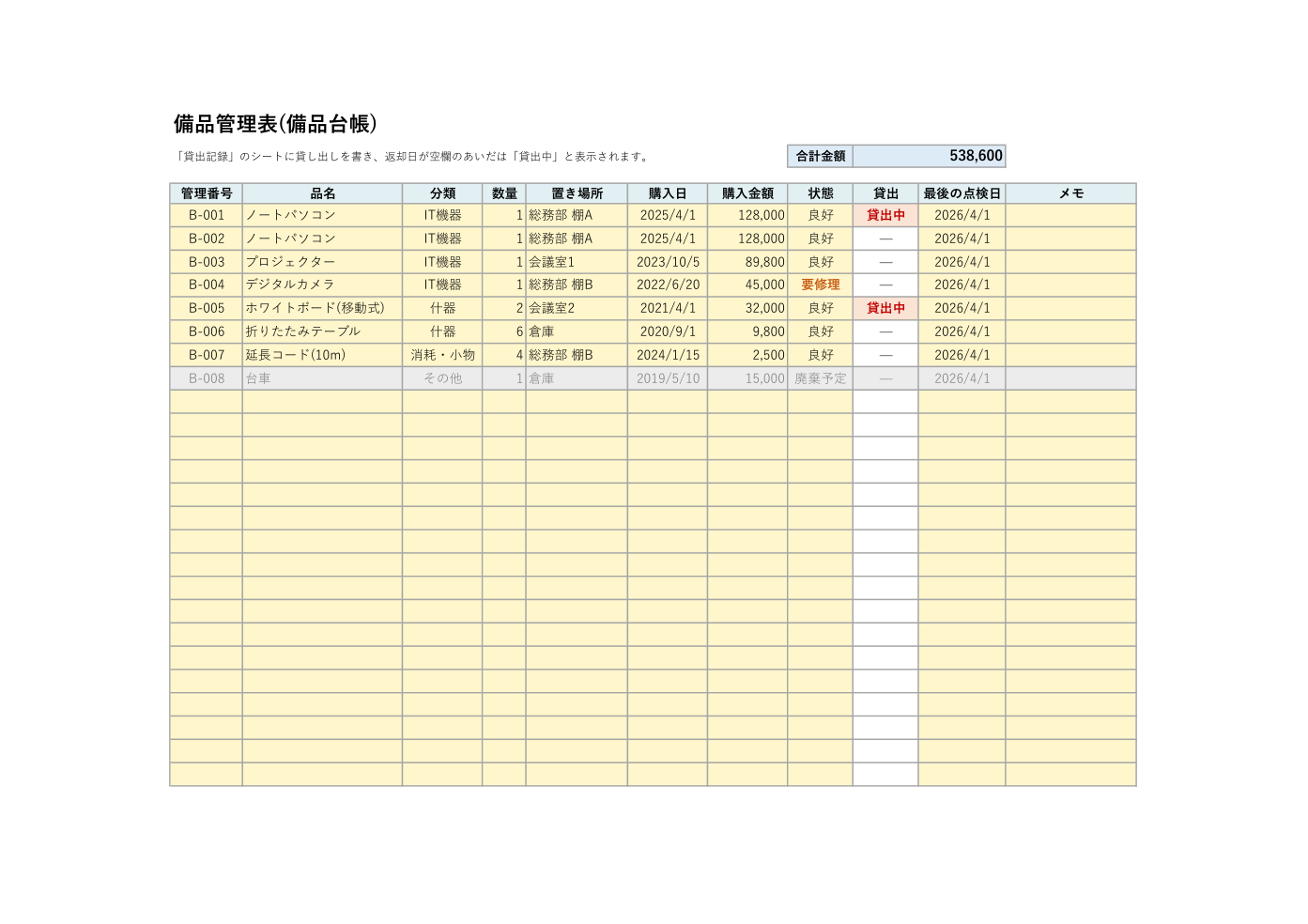Image resolution: width=1308 pixels, height=924 pixels.
Task: Click the 数量 column header
Action: tap(504, 193)
